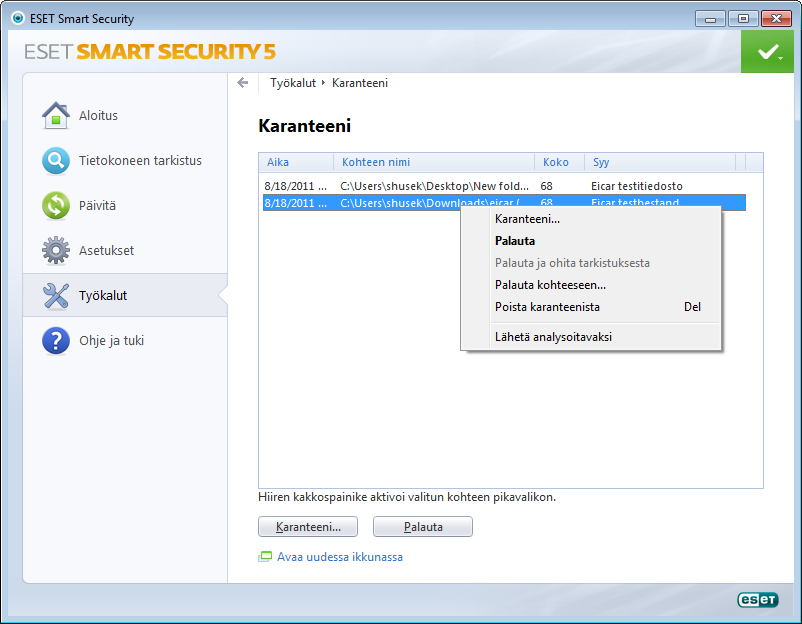Open Avaa uudessa ikkunassa link
802x624 pixels.
coord(340,557)
